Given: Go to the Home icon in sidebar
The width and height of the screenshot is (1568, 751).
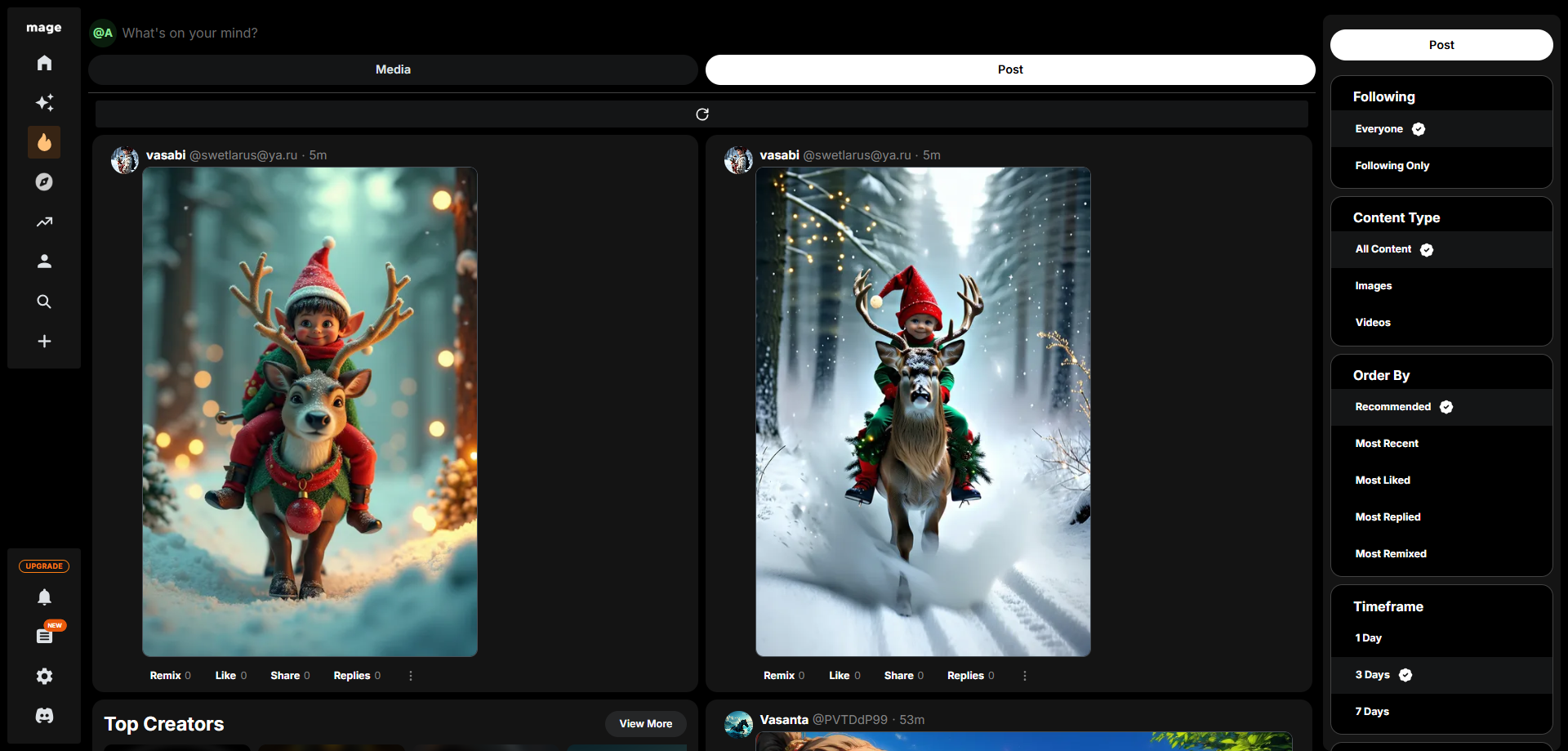Looking at the screenshot, I should click(44, 63).
